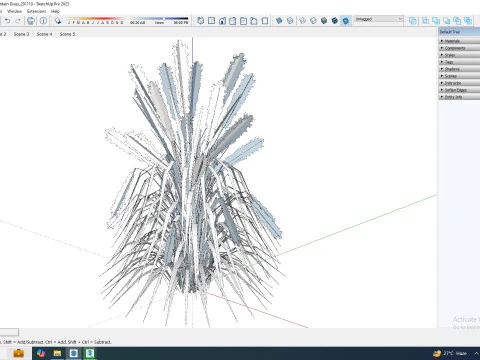Viewport: 480px width, 360px height.
Task: Switch to Top standard view
Action: tap(211, 21)
